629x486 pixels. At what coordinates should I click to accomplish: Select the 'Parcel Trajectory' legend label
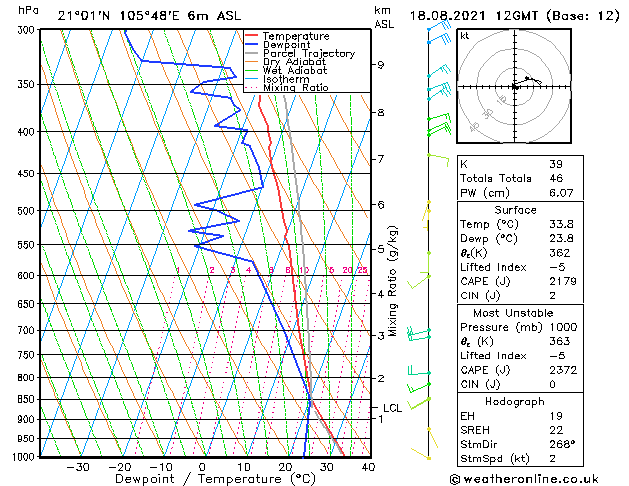pos(309,53)
